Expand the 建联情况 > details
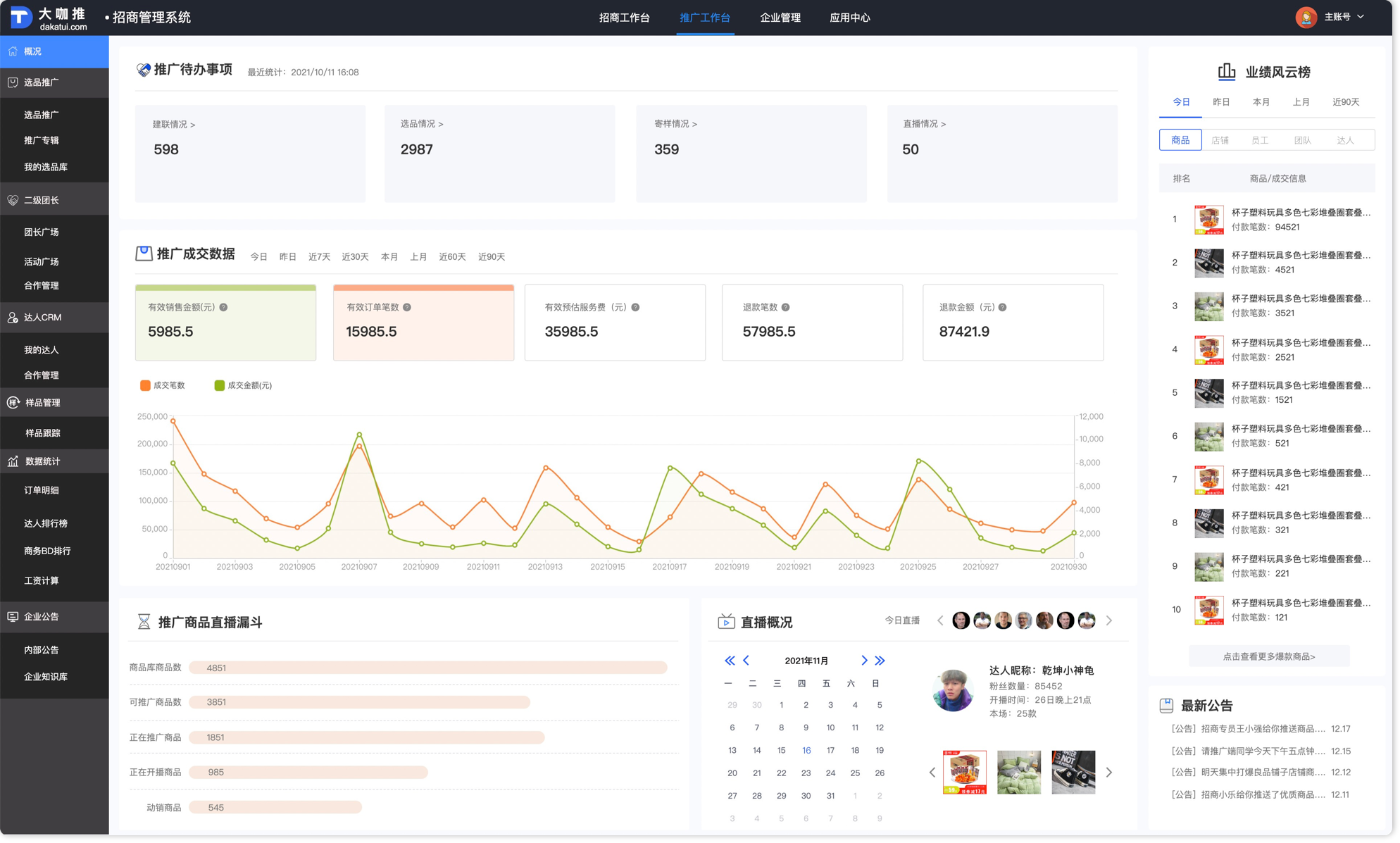Screen dimensions: 1400x843 (x=174, y=124)
